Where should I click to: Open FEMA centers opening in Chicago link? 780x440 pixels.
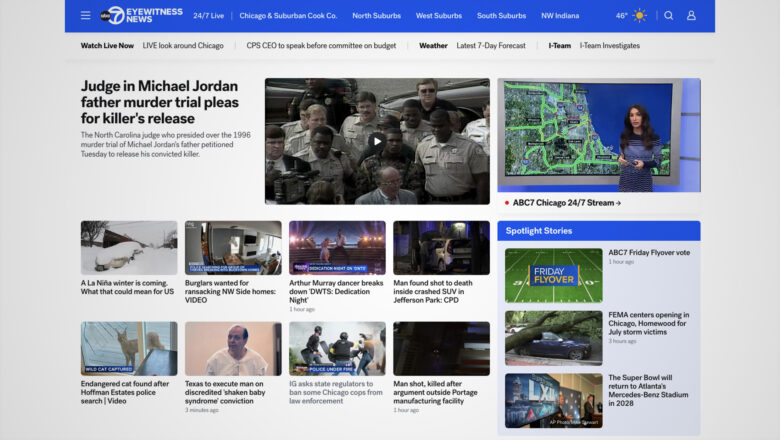pyautogui.click(x=649, y=323)
